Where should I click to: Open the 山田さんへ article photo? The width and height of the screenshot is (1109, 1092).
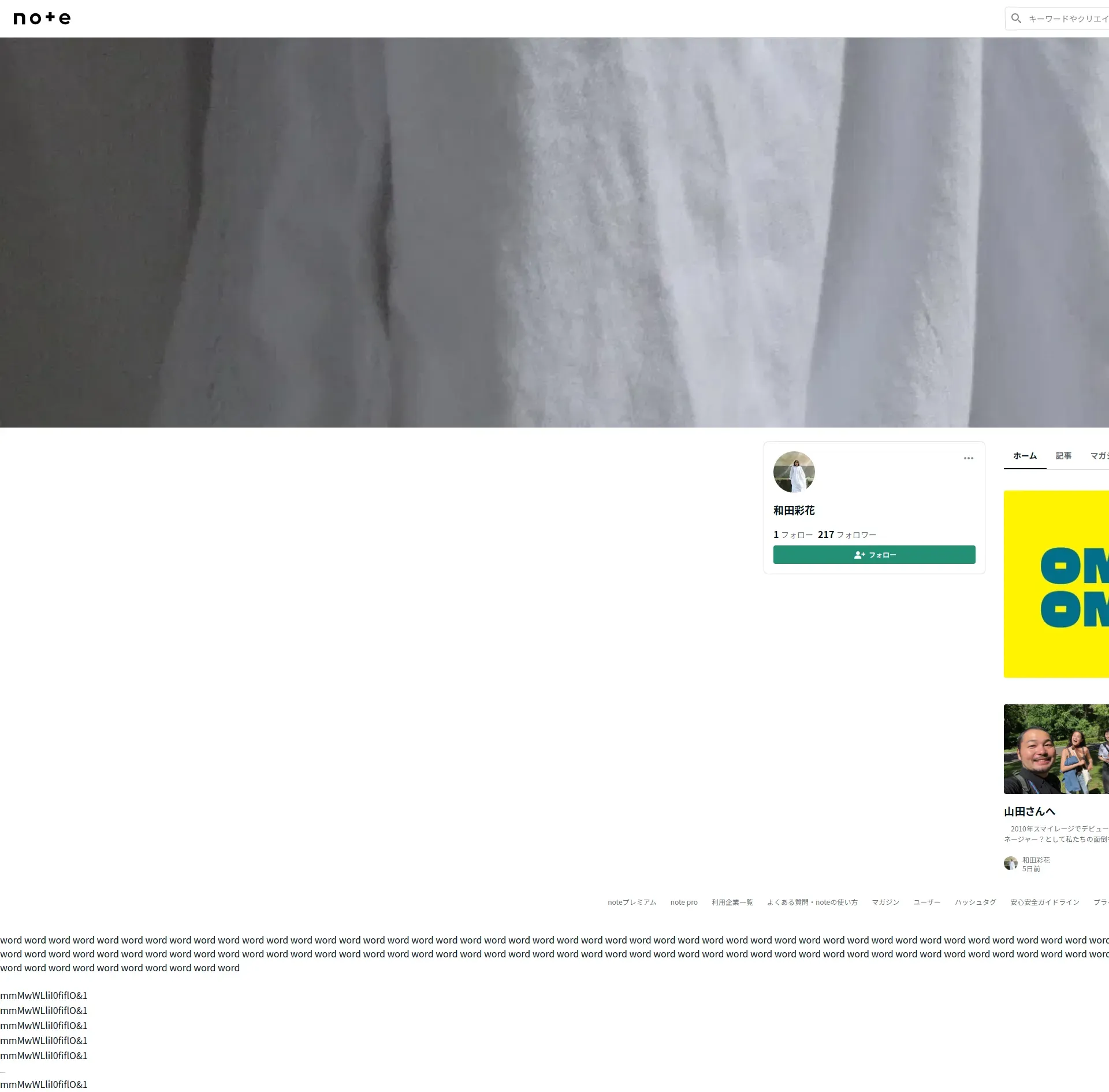pyautogui.click(x=1056, y=749)
